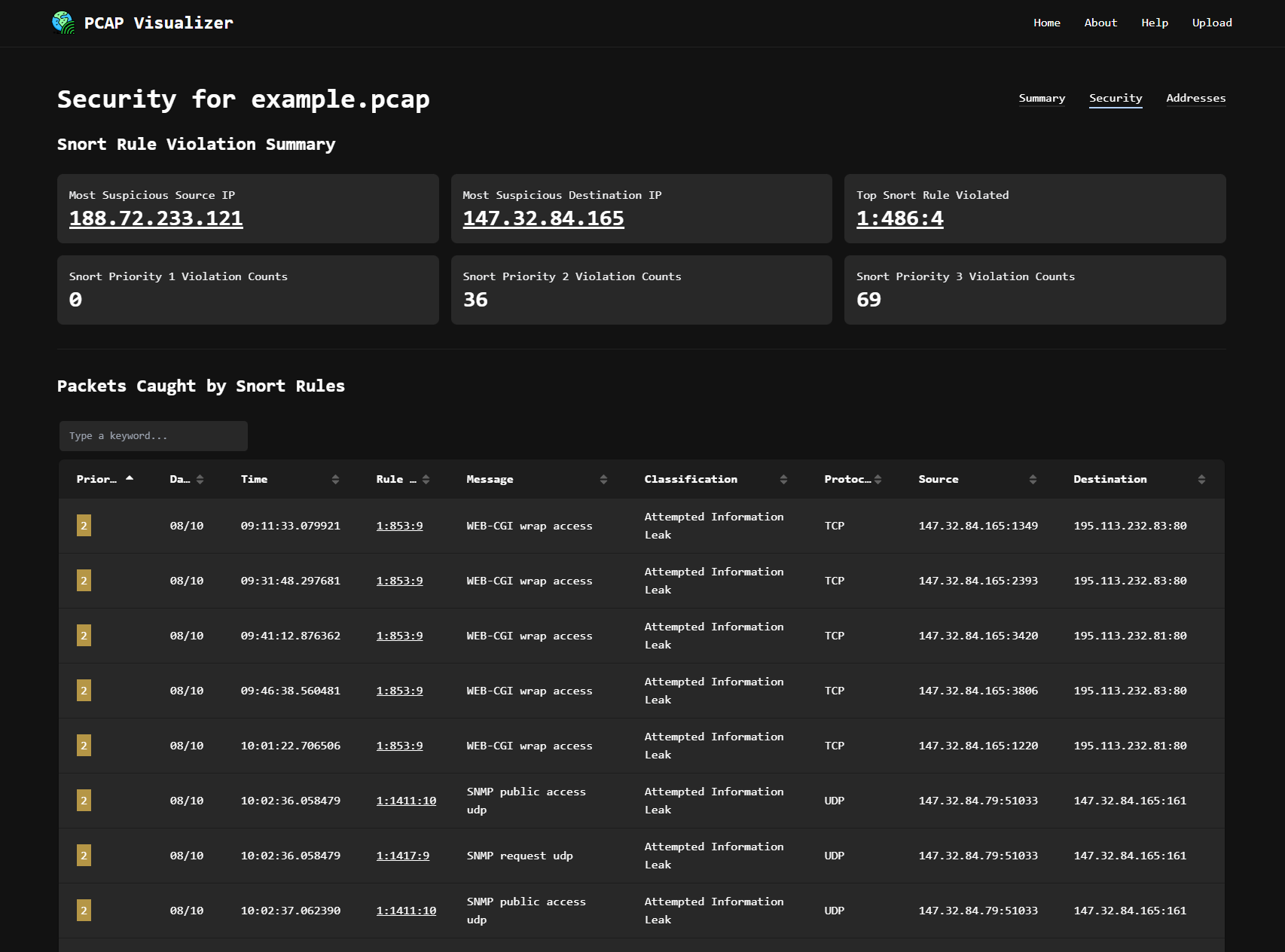Click Priority 2 Violation Counts value 36
Viewport: 1285px width, 952px height.
point(475,300)
